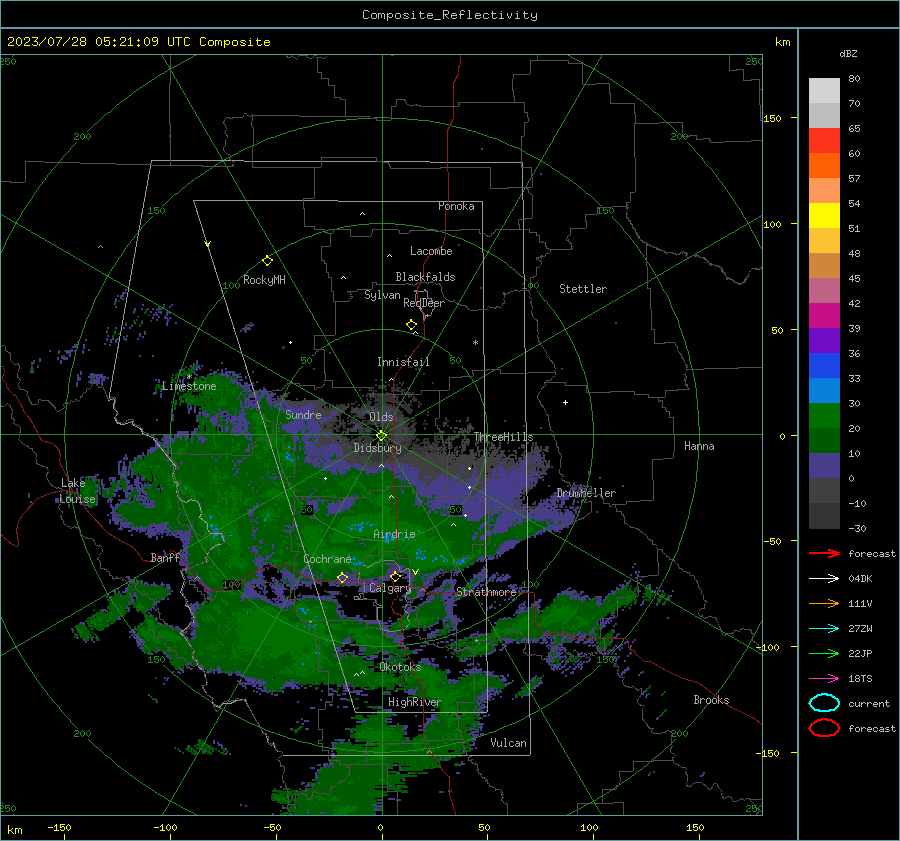Select the Lacombe label

[x=431, y=251]
